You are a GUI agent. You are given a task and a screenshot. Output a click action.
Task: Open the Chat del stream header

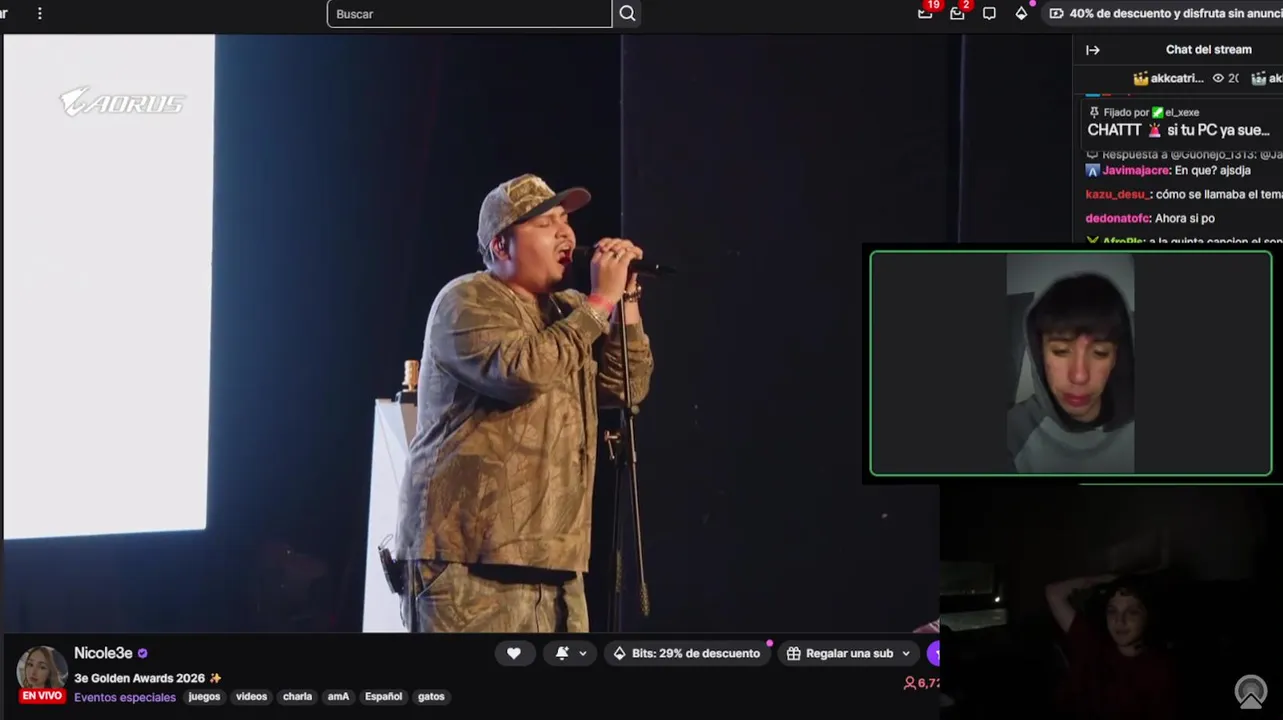point(1208,49)
